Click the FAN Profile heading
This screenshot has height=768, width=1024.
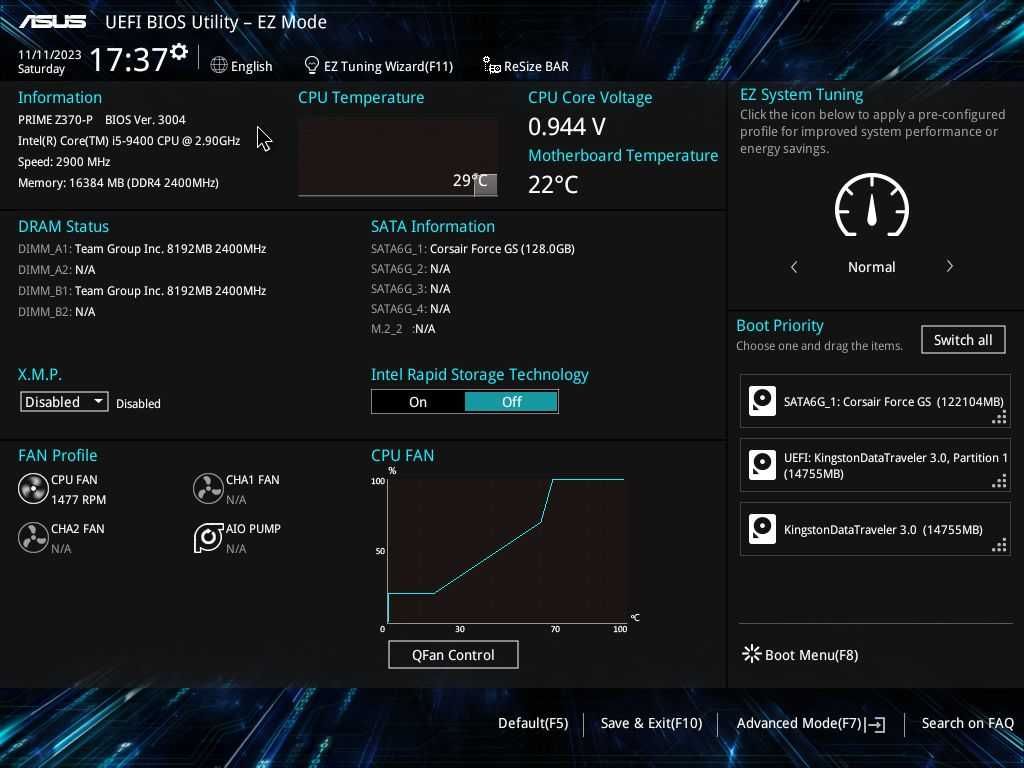point(57,455)
